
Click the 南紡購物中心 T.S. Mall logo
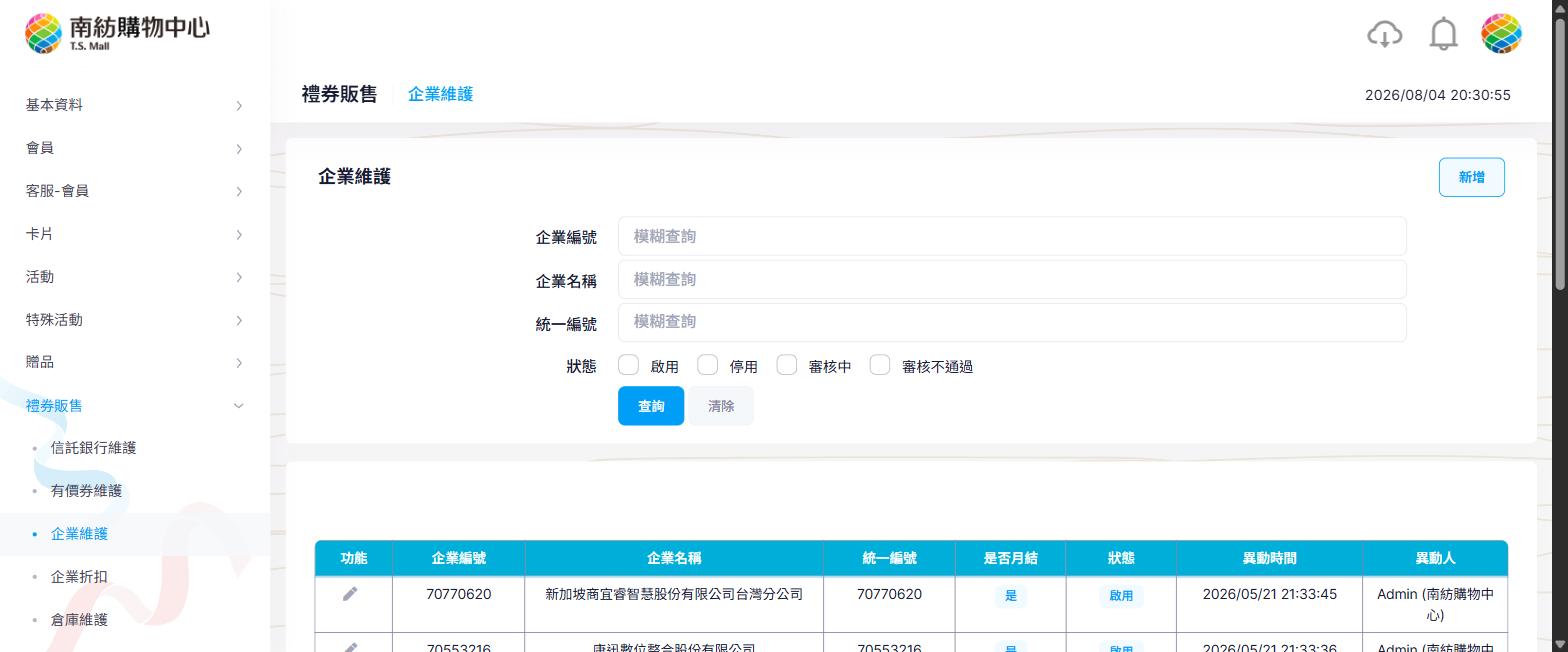(x=117, y=33)
